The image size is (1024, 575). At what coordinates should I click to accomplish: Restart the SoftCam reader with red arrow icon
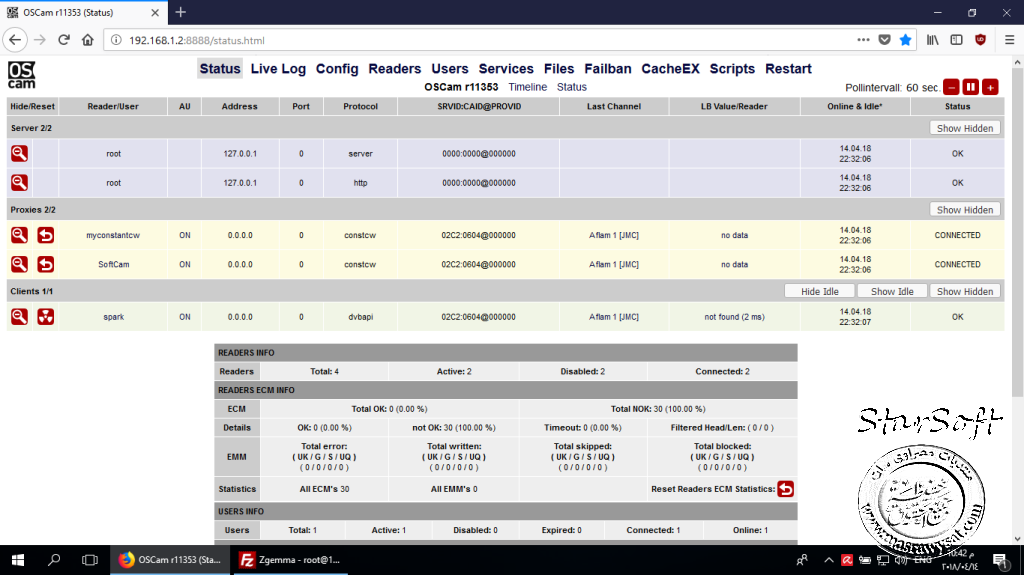click(x=46, y=264)
